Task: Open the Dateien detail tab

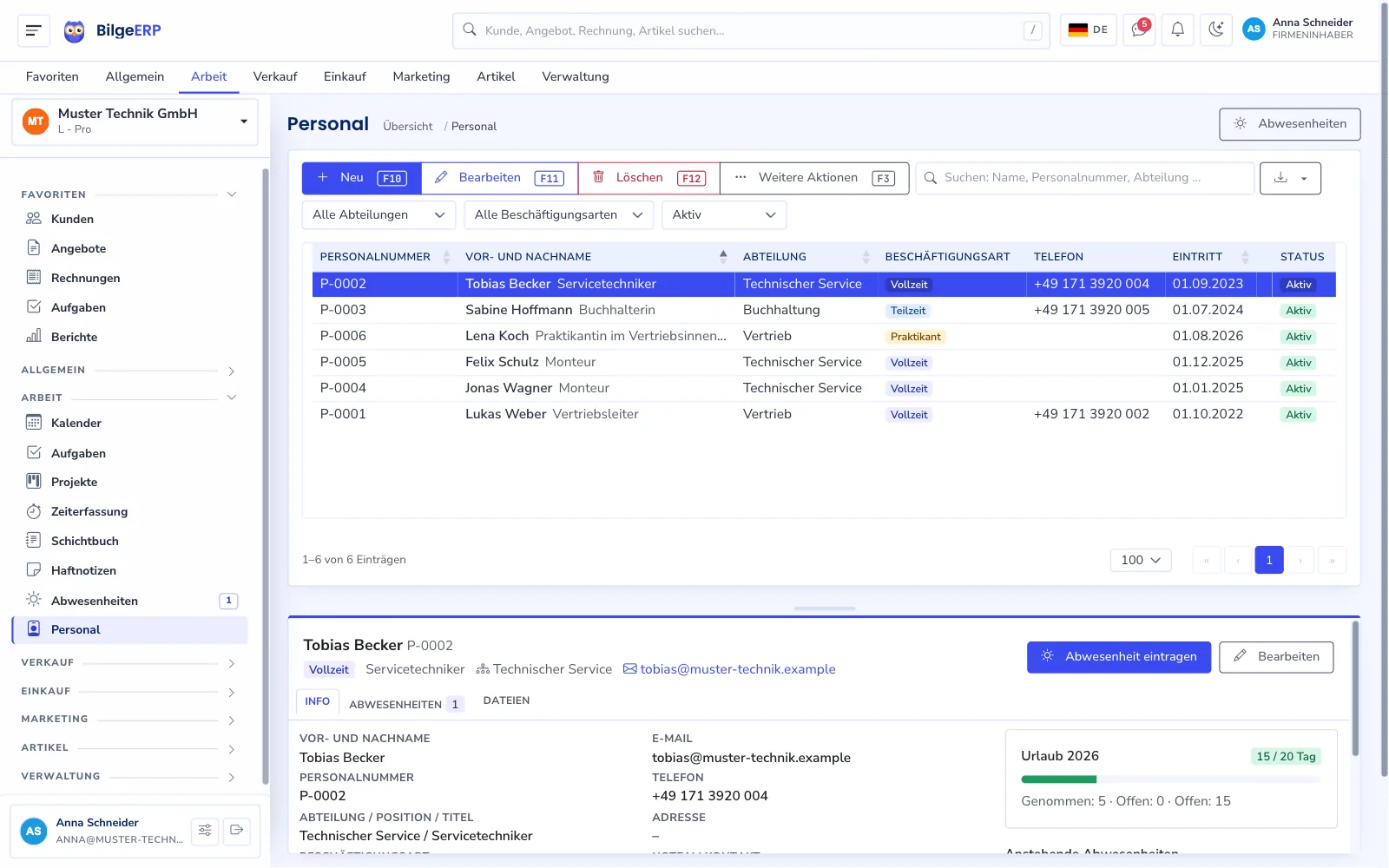Action: (x=506, y=700)
